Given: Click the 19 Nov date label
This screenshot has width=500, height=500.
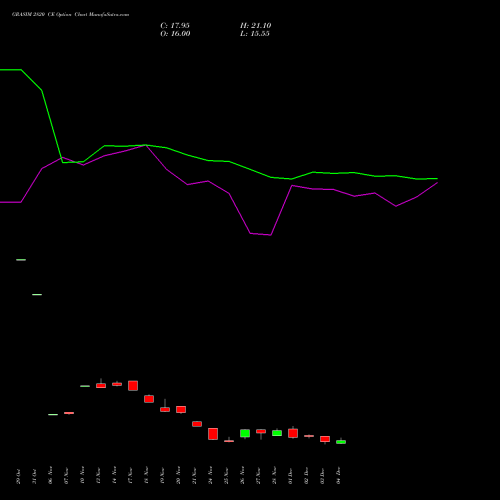Looking at the screenshot, I should pyautogui.click(x=162, y=476).
